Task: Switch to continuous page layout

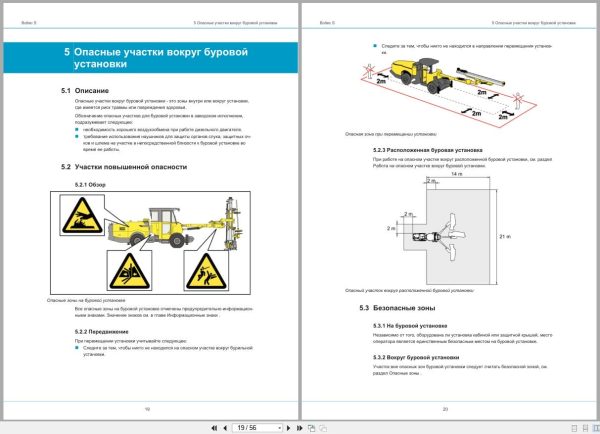Action: [585, 428]
